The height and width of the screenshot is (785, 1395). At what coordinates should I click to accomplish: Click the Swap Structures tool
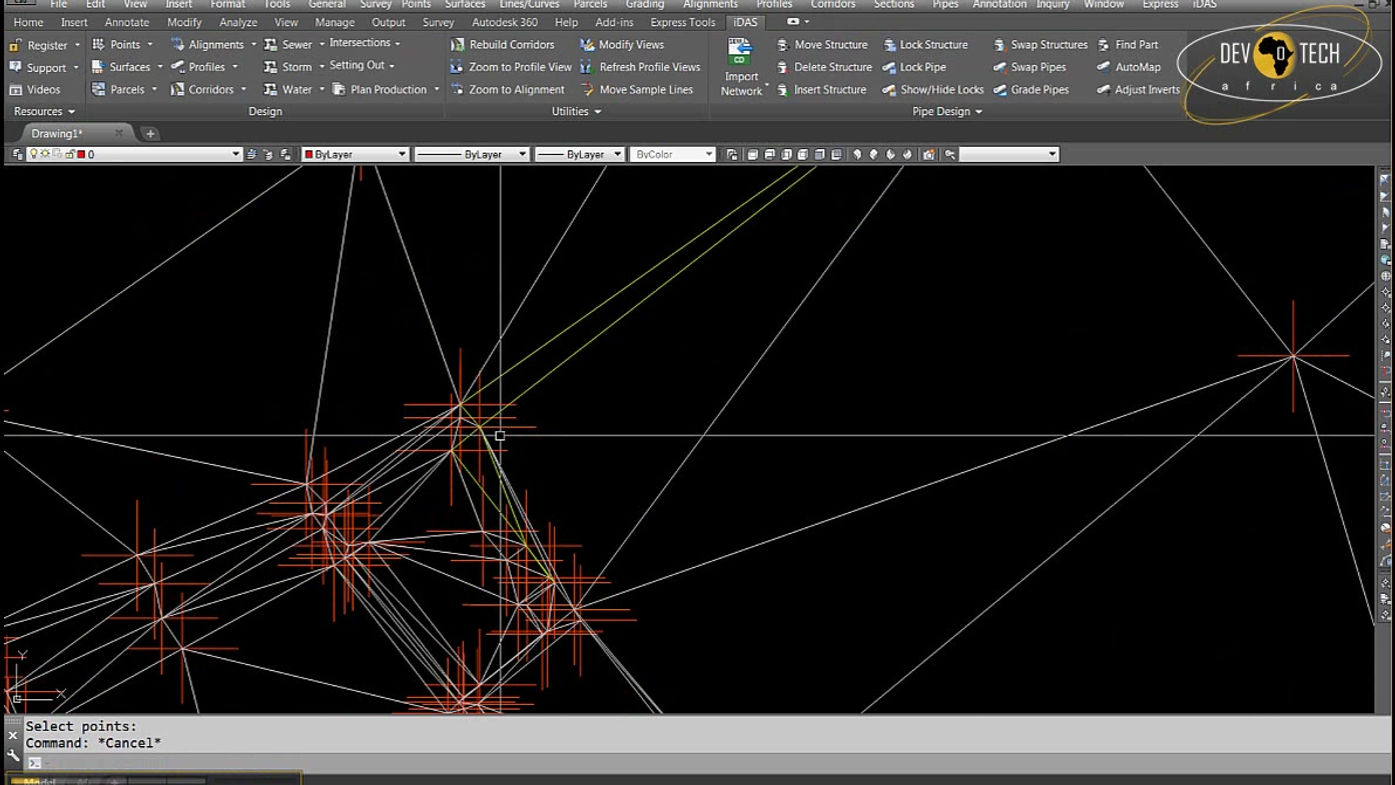(x=1039, y=45)
